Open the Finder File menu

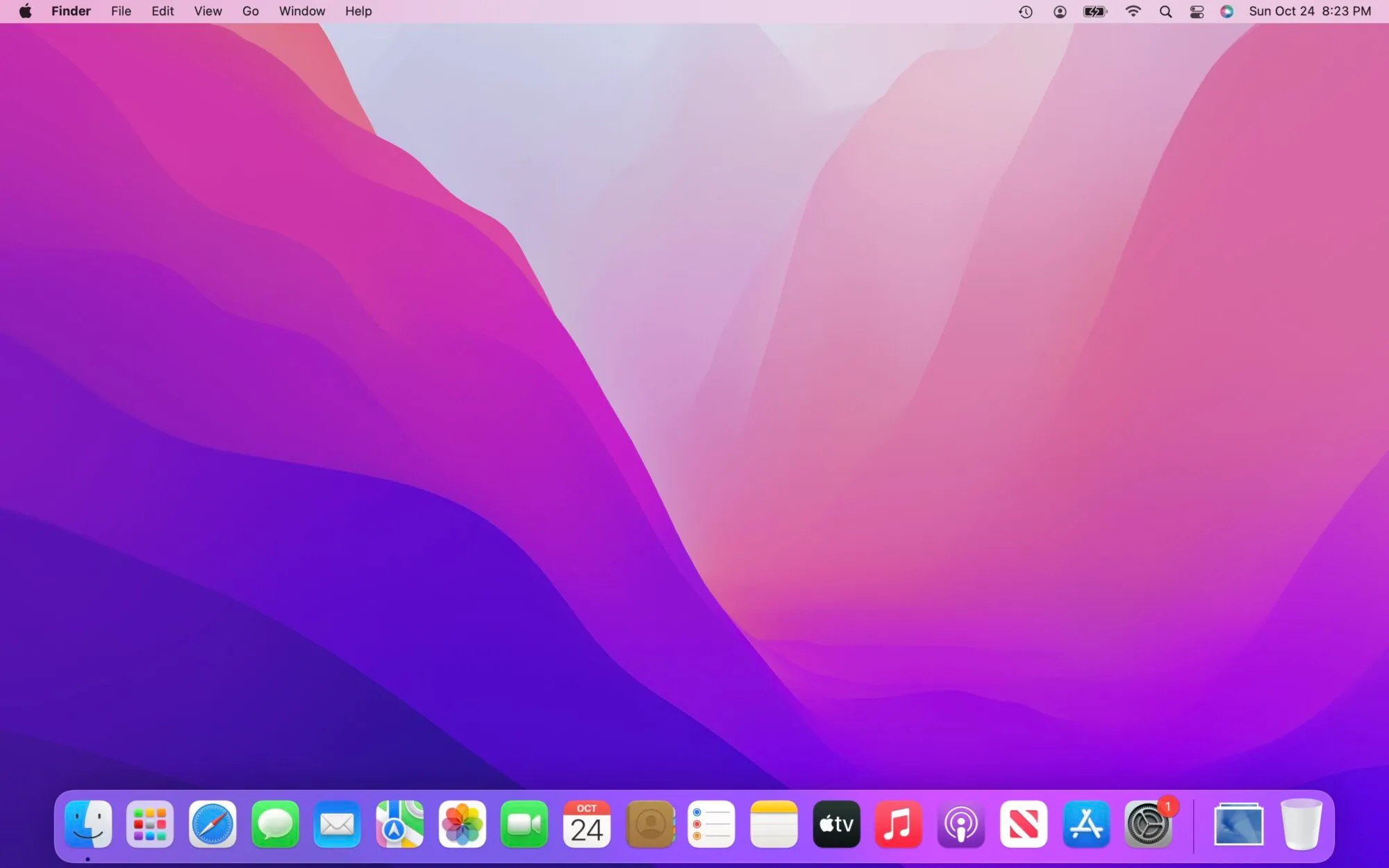click(121, 11)
